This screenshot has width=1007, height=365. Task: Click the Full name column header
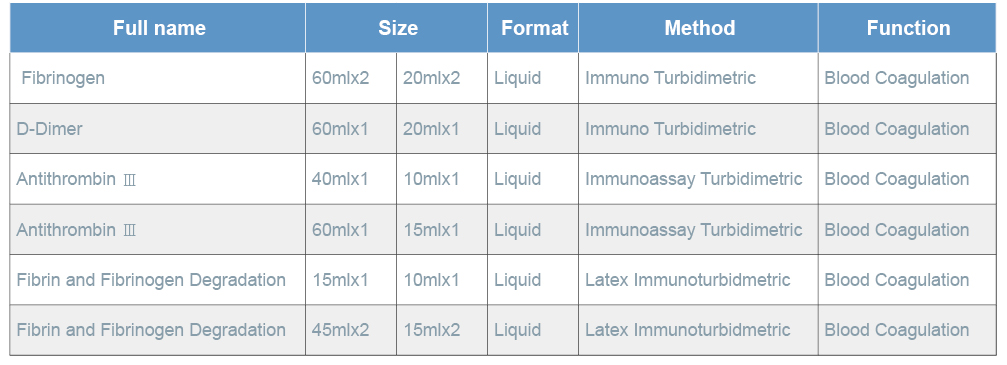point(159,28)
